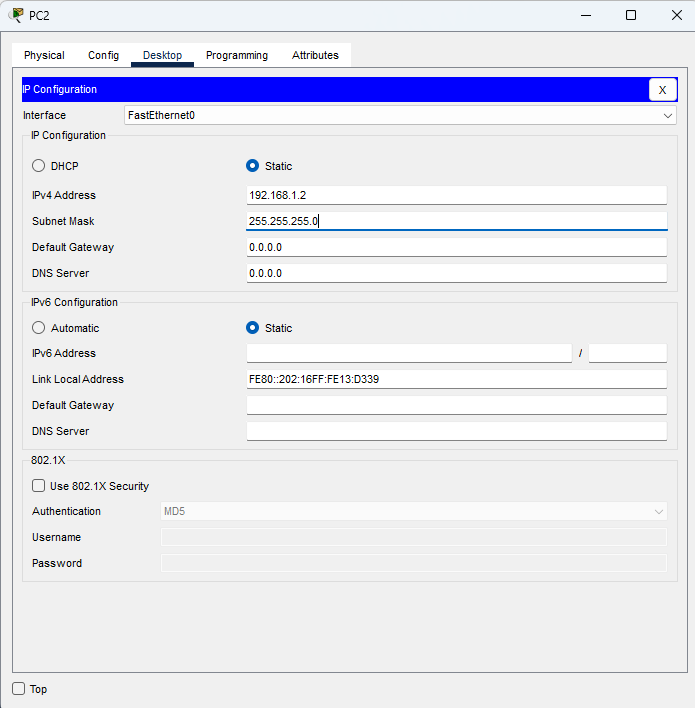Open the Config tab

(x=103, y=55)
